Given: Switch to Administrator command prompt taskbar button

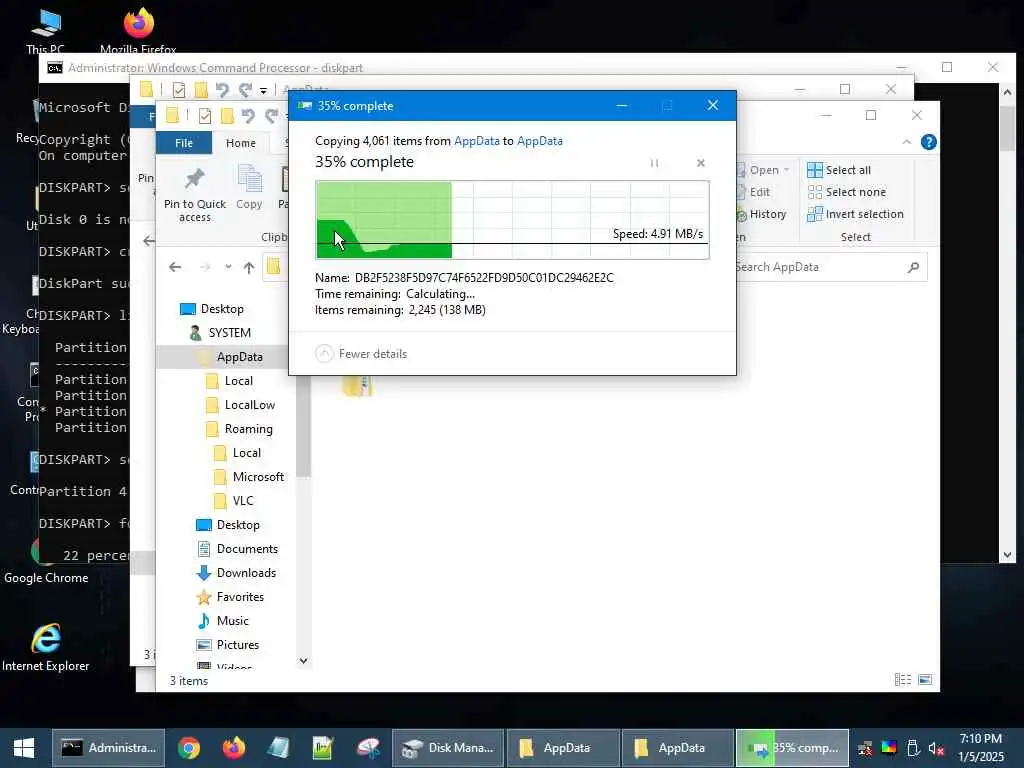Looking at the screenshot, I should coord(108,748).
